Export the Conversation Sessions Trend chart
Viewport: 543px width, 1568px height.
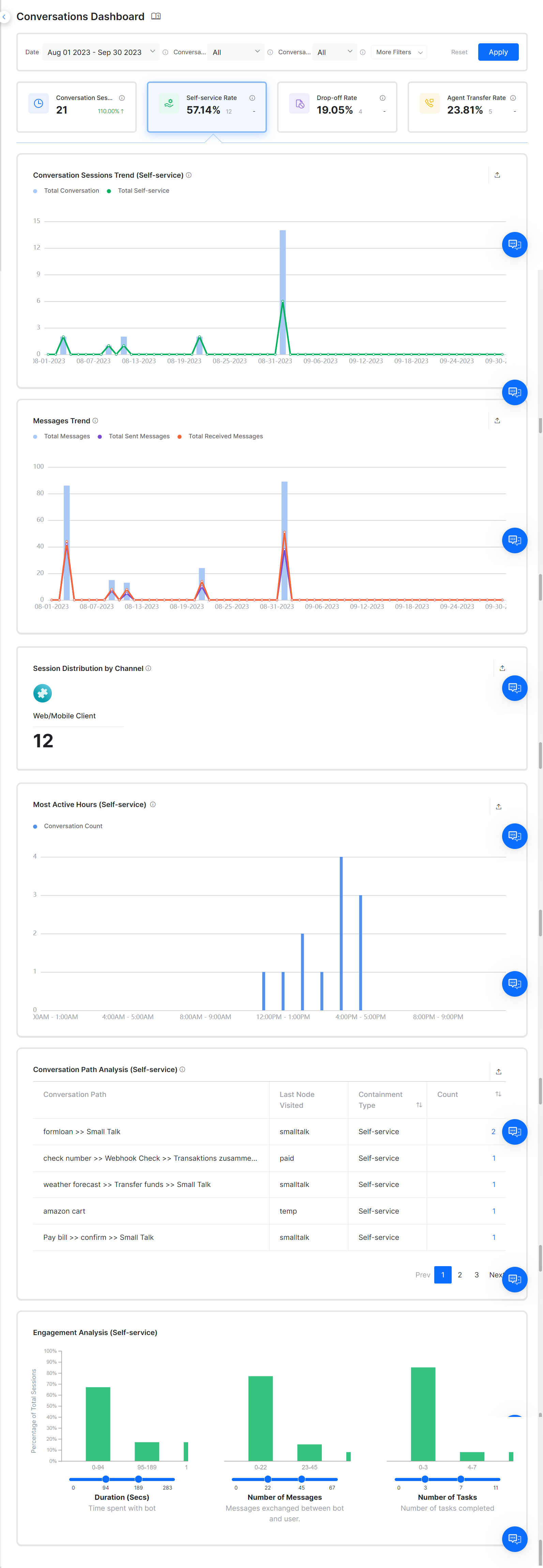[497, 175]
